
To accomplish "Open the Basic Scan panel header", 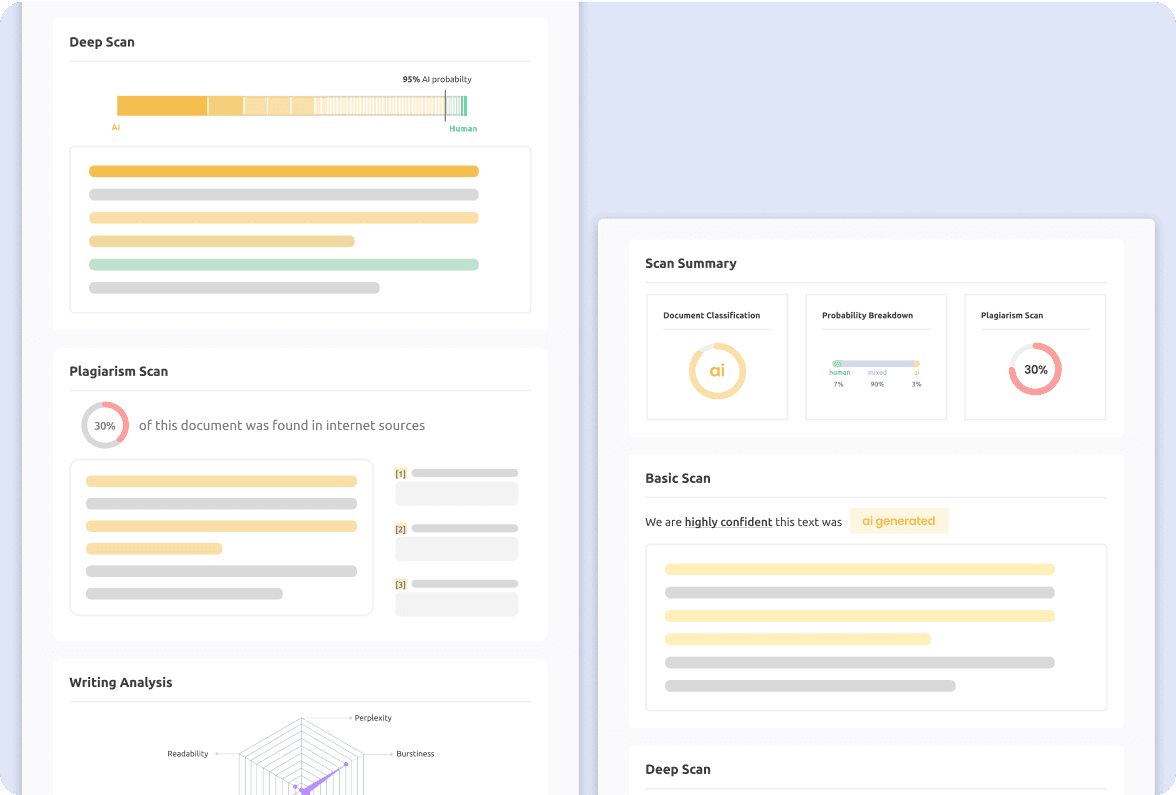I will click(679, 478).
